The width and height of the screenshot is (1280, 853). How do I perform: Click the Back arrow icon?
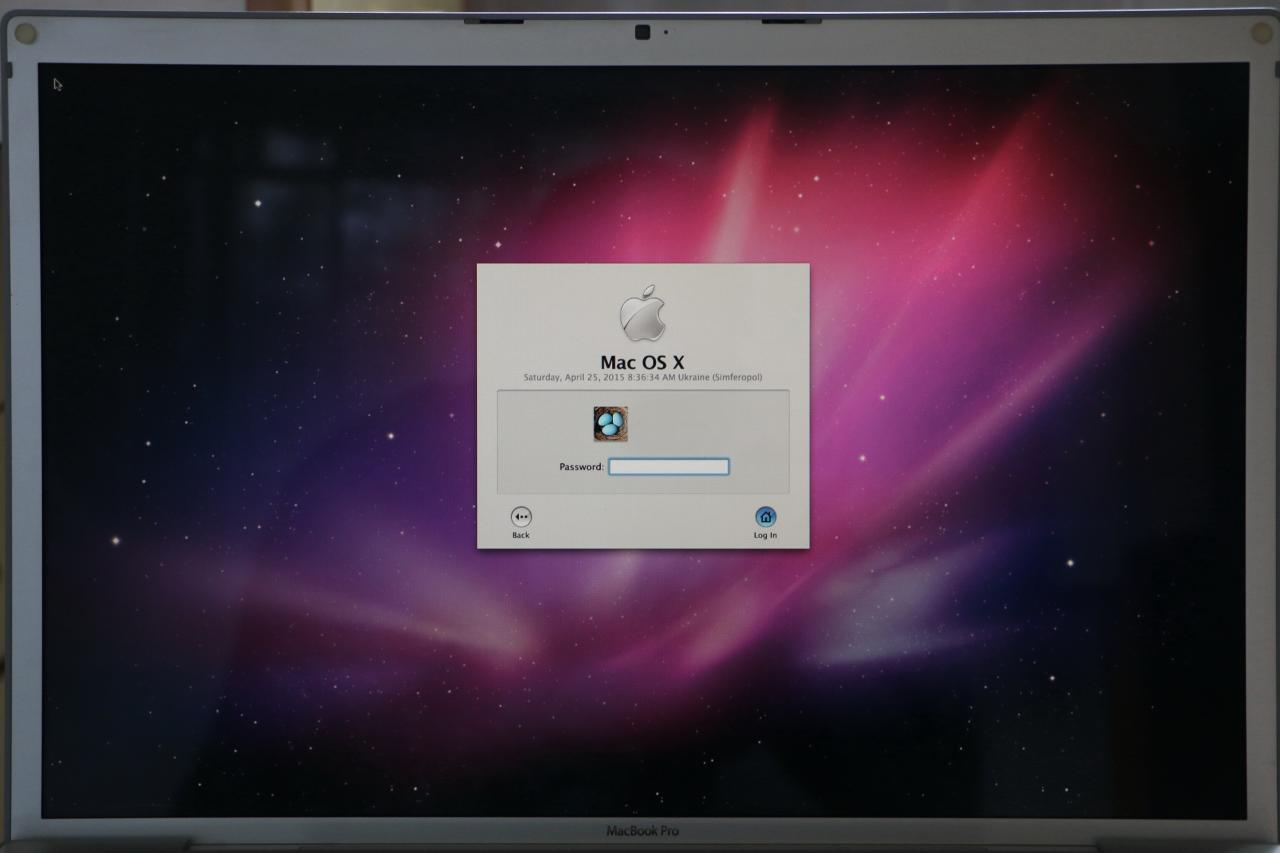(x=521, y=517)
